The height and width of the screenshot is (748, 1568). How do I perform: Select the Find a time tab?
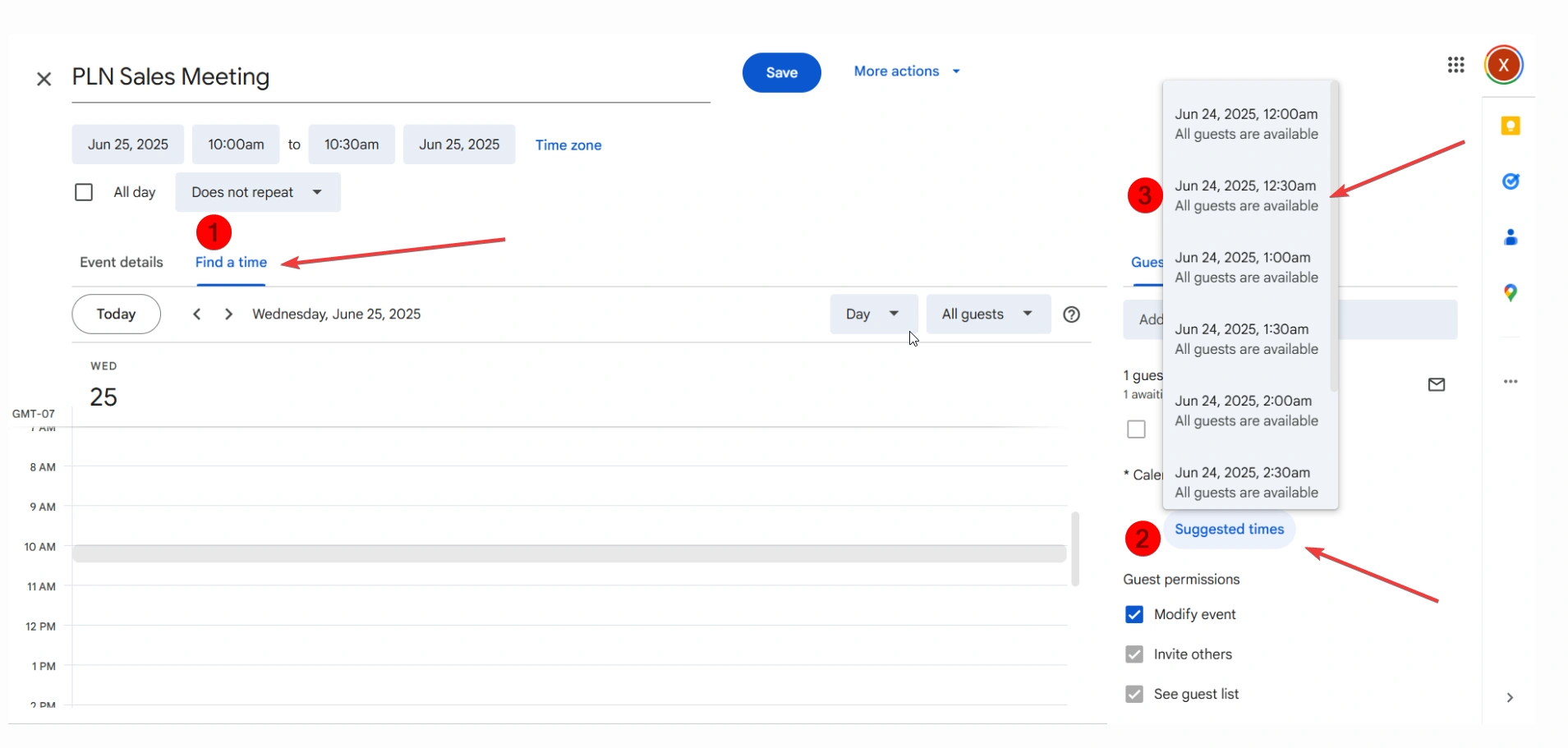[x=231, y=263]
